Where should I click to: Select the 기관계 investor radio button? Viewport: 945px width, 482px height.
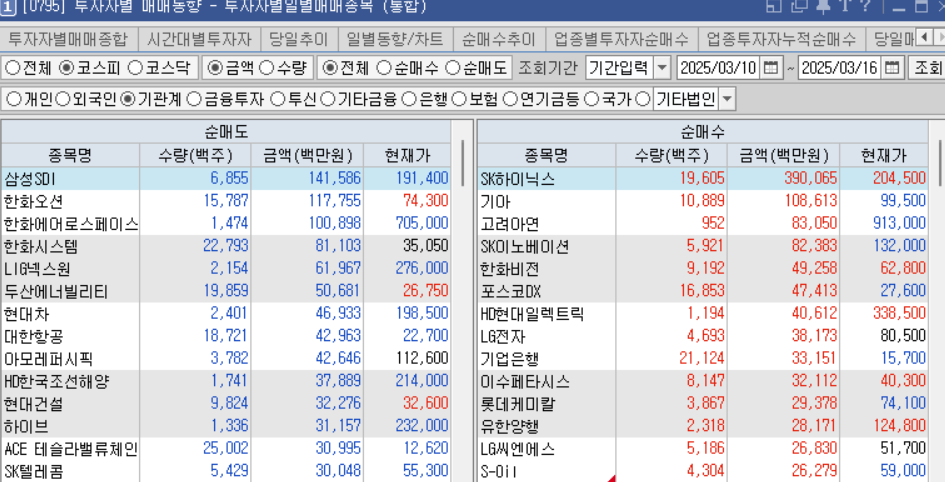click(127, 99)
